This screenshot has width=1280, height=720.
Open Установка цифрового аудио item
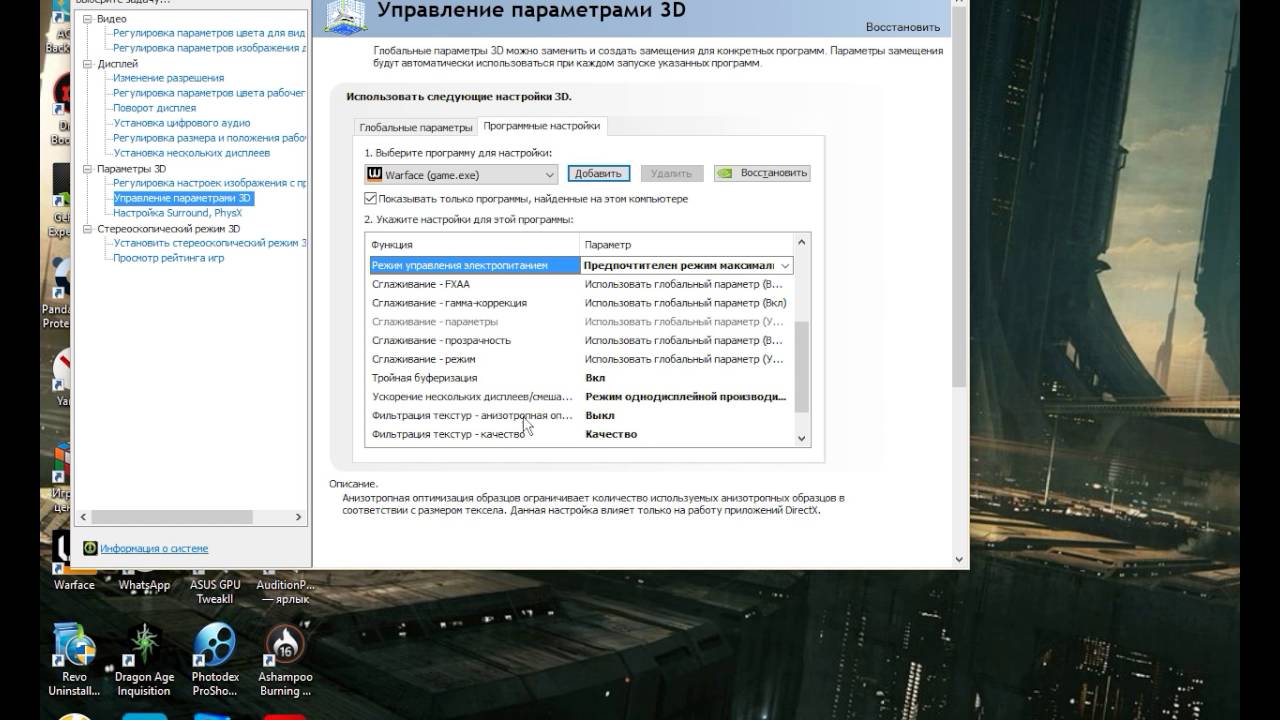(x=182, y=123)
